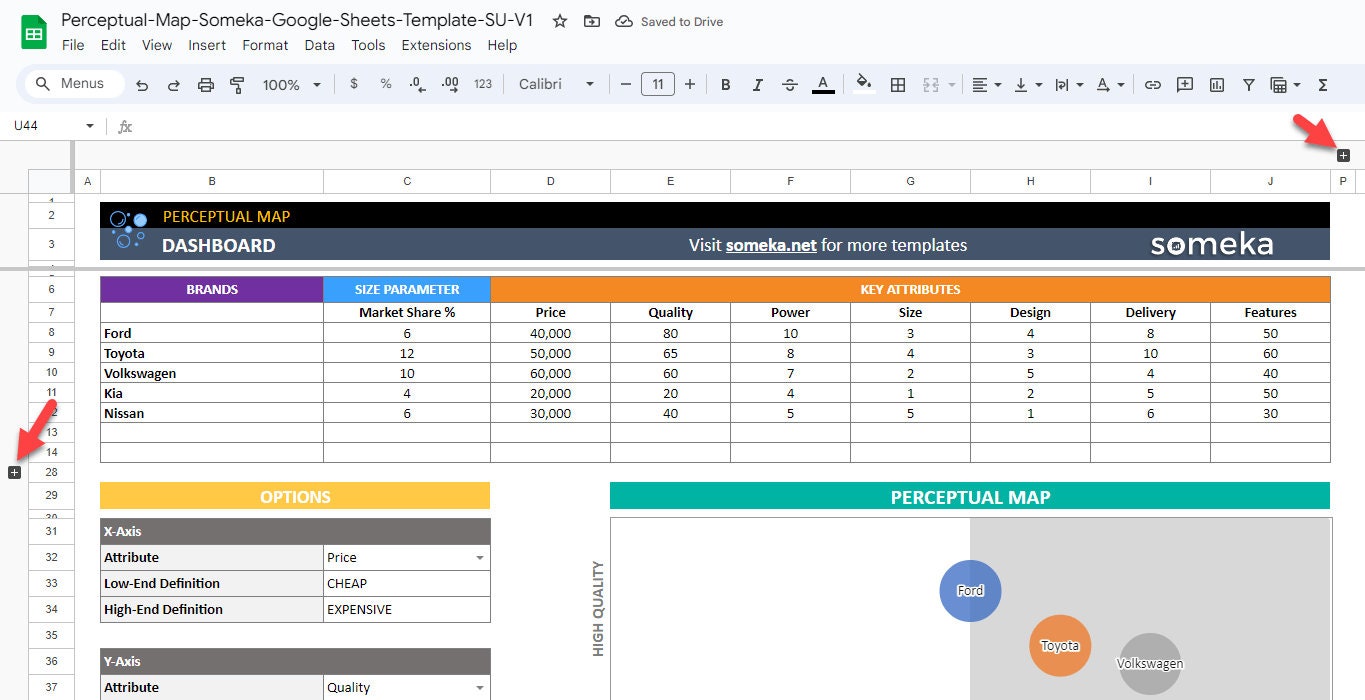Open the zoom level dropdown at 100%

click(x=290, y=85)
